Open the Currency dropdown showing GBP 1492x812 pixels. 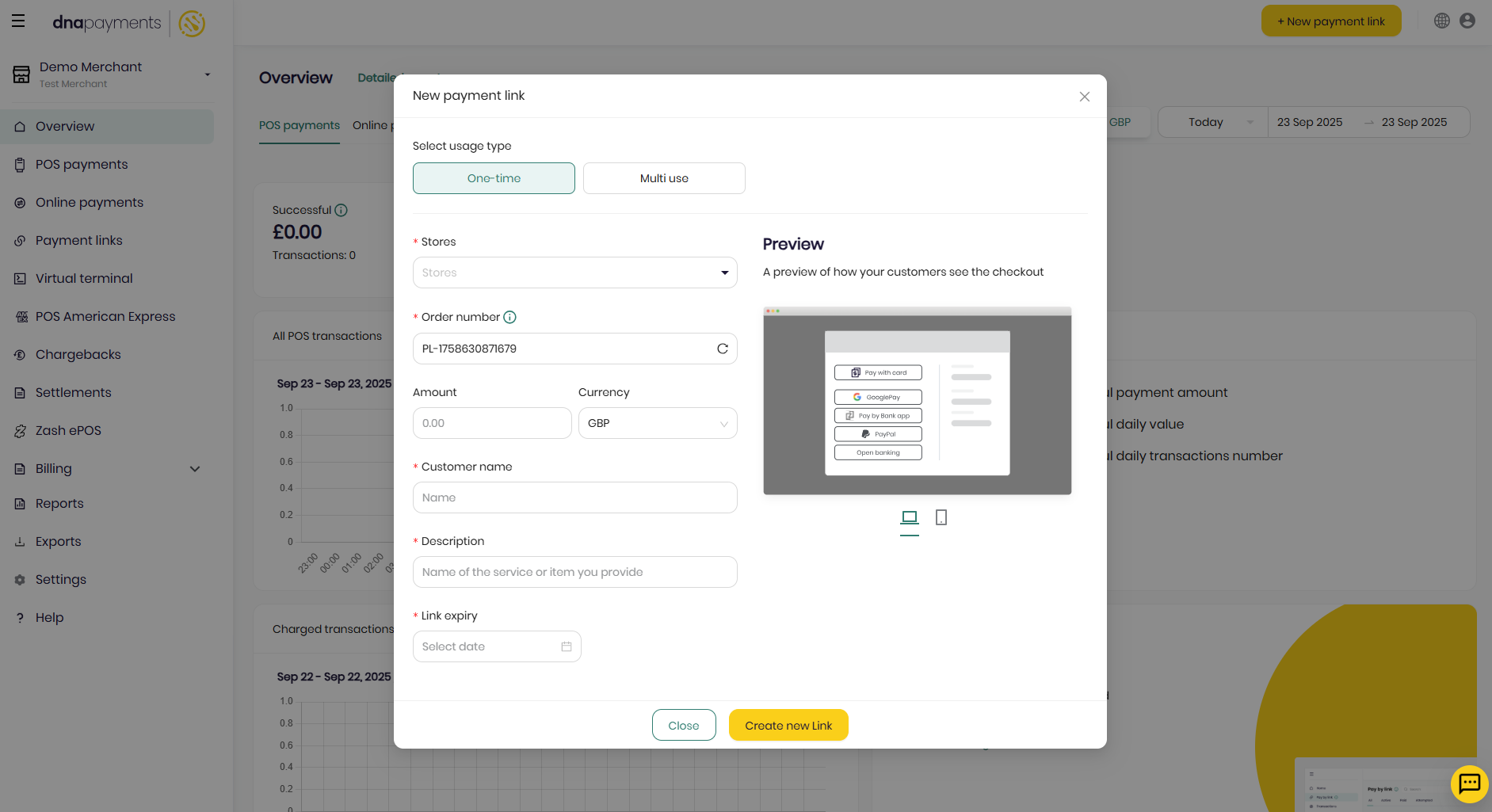[657, 423]
